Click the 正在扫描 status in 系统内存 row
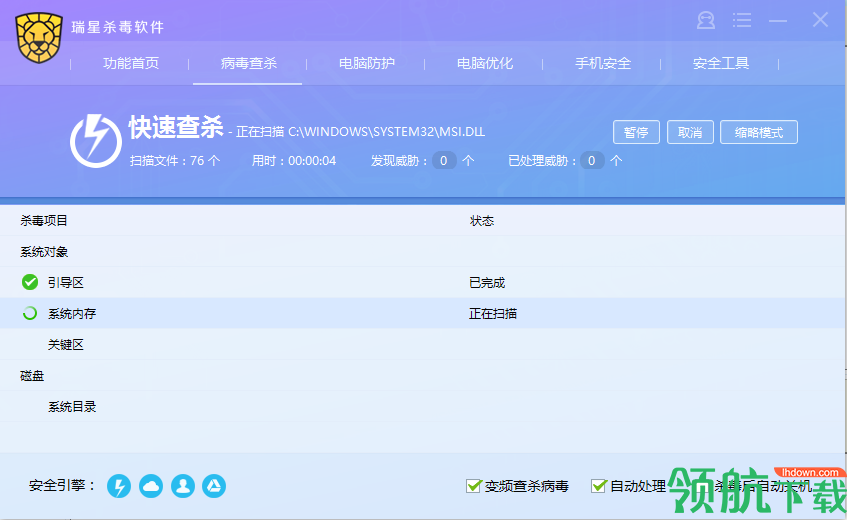 [493, 313]
